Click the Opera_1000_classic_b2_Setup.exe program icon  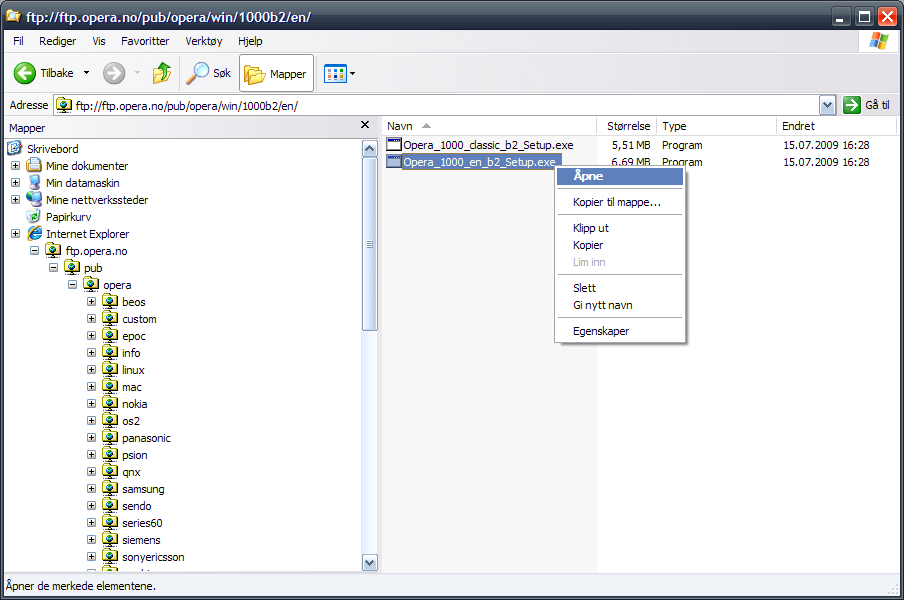coord(394,145)
